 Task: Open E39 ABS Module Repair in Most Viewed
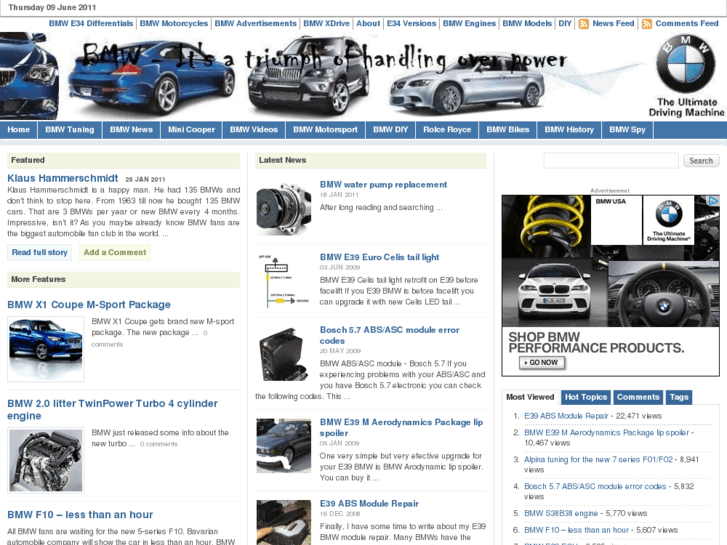566,416
